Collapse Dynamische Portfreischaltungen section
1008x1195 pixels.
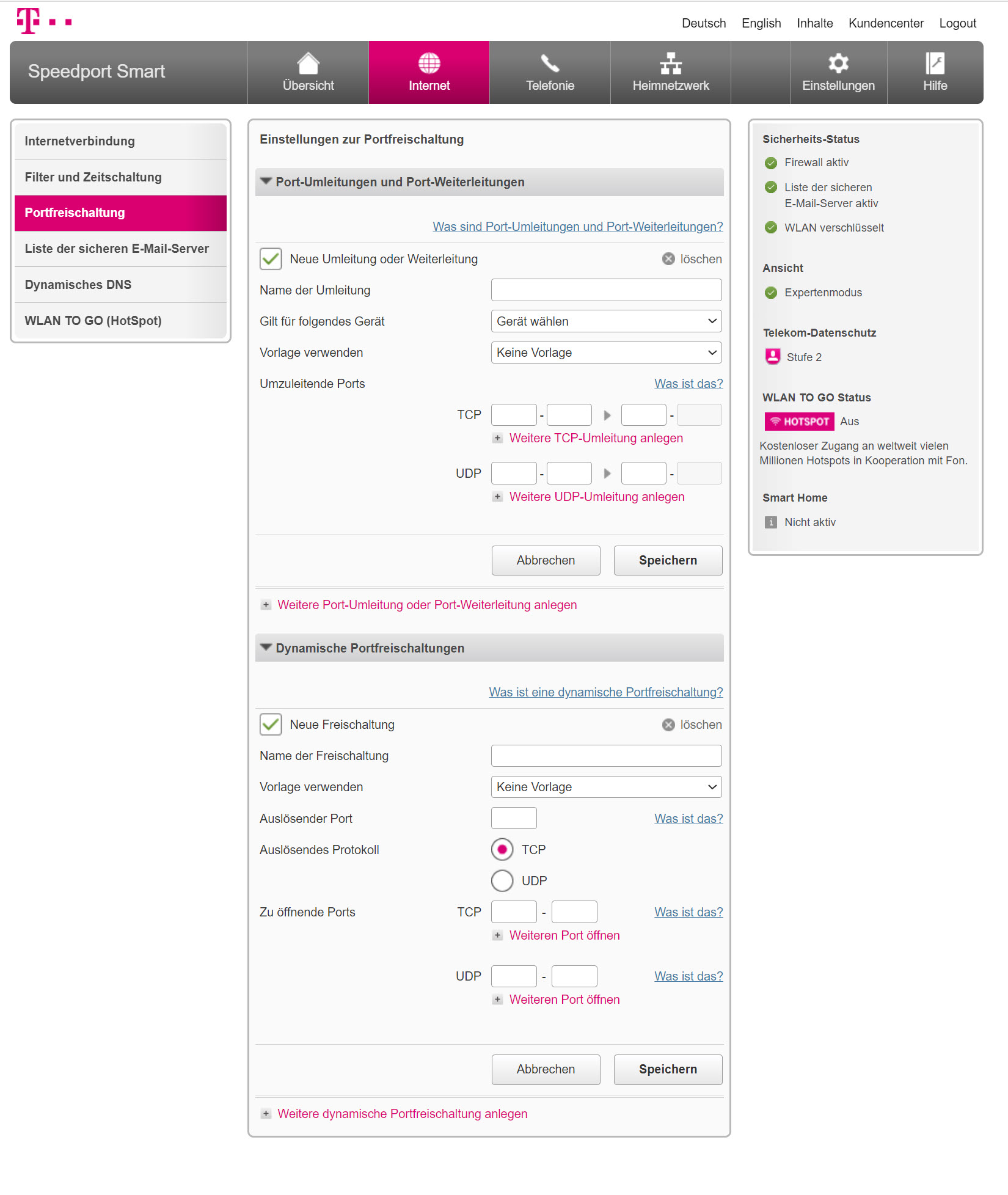[489, 648]
